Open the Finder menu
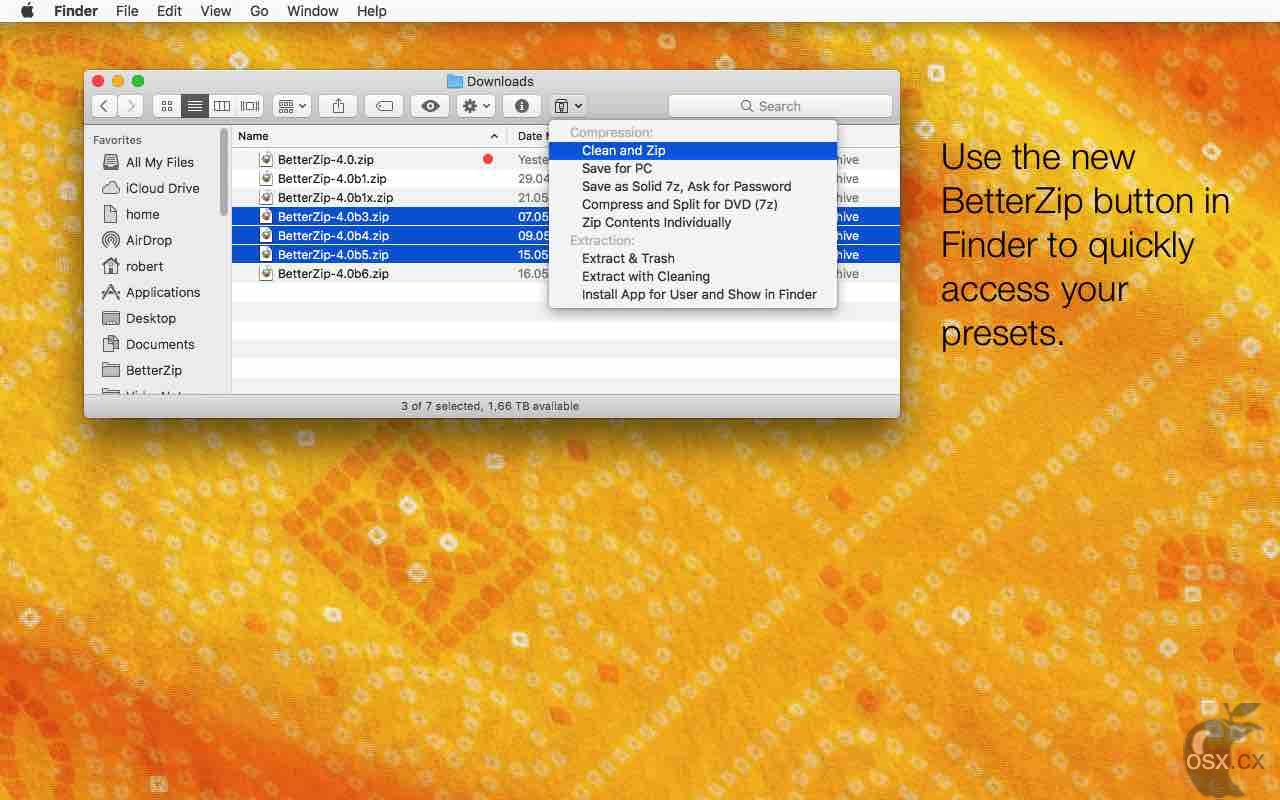The width and height of the screenshot is (1280, 800). coord(75,11)
